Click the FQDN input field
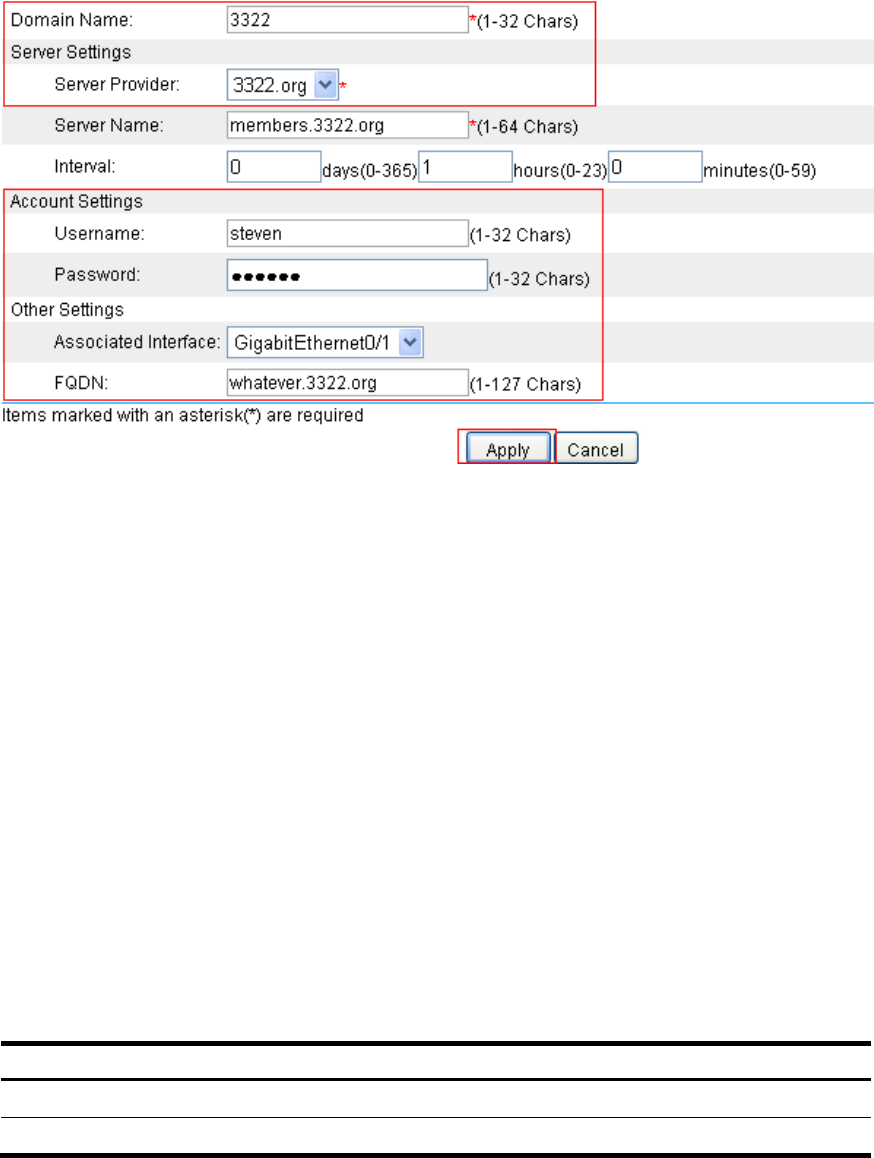Viewport: 874px width, 1158px height. [347, 383]
